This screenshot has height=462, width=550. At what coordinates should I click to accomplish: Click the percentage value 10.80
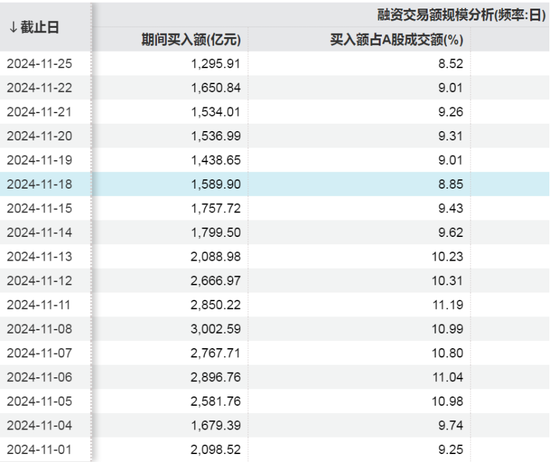pos(448,353)
